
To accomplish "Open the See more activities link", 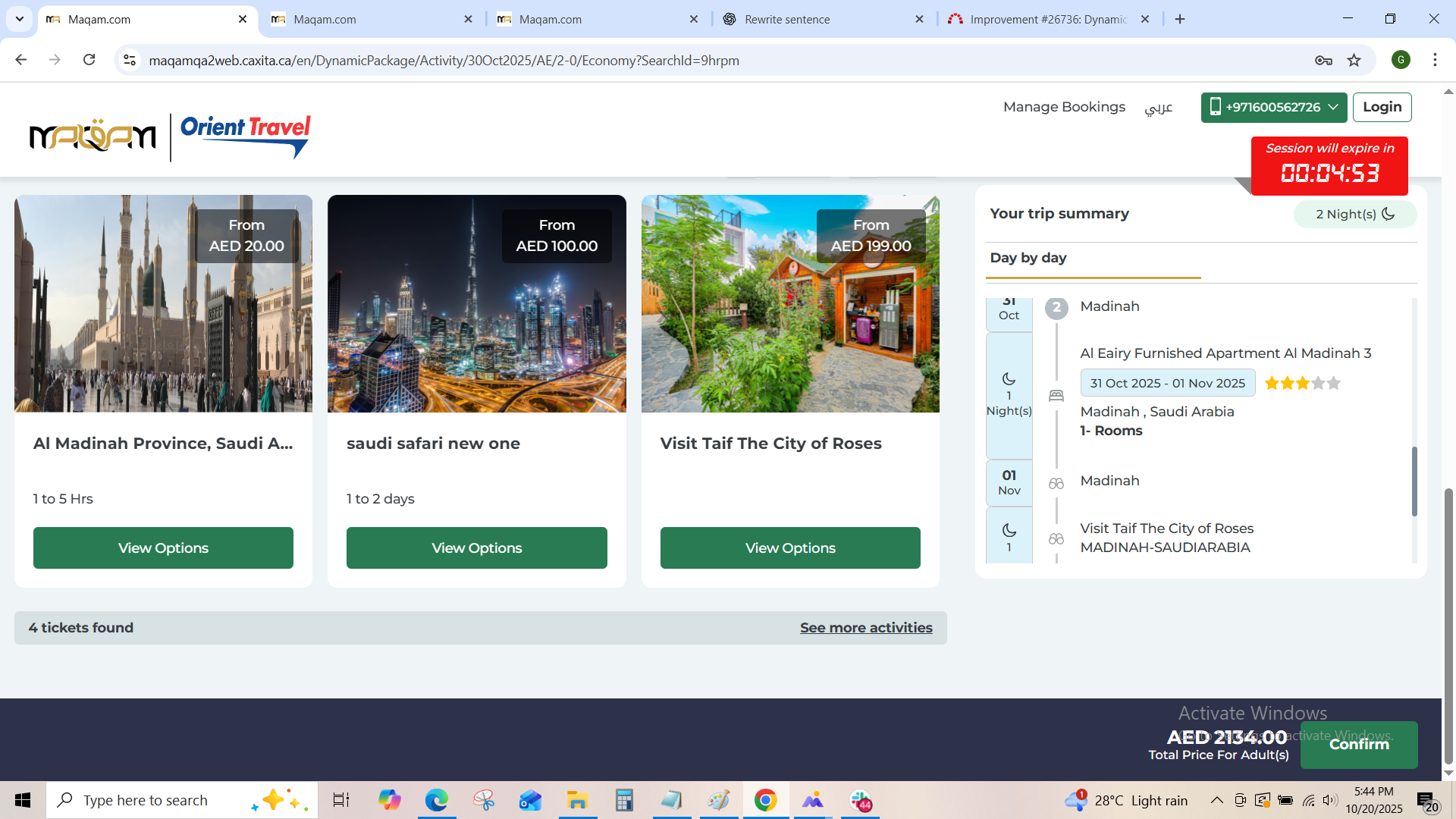I will [866, 628].
